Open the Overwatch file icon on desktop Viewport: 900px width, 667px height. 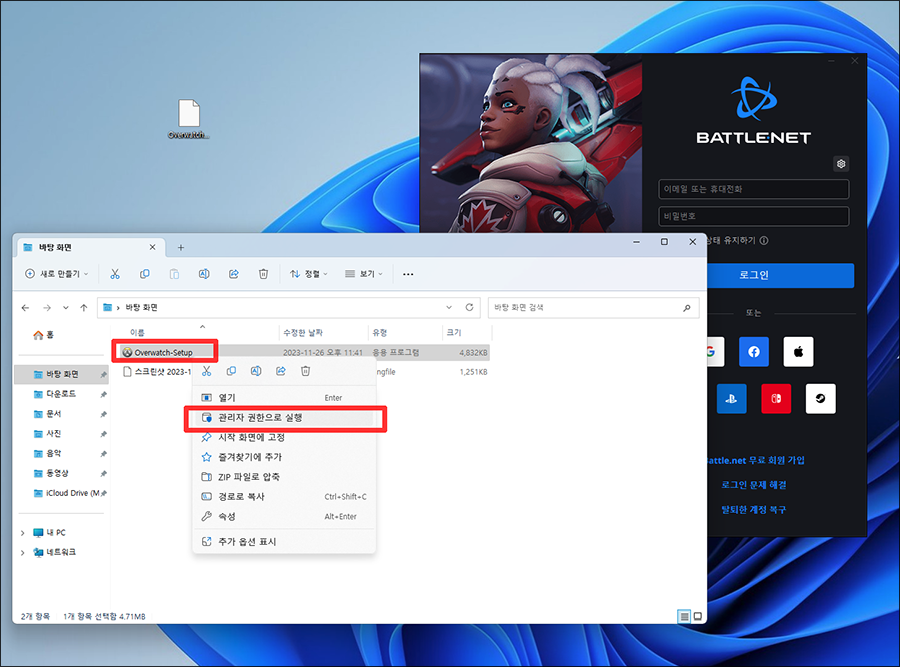click(189, 119)
